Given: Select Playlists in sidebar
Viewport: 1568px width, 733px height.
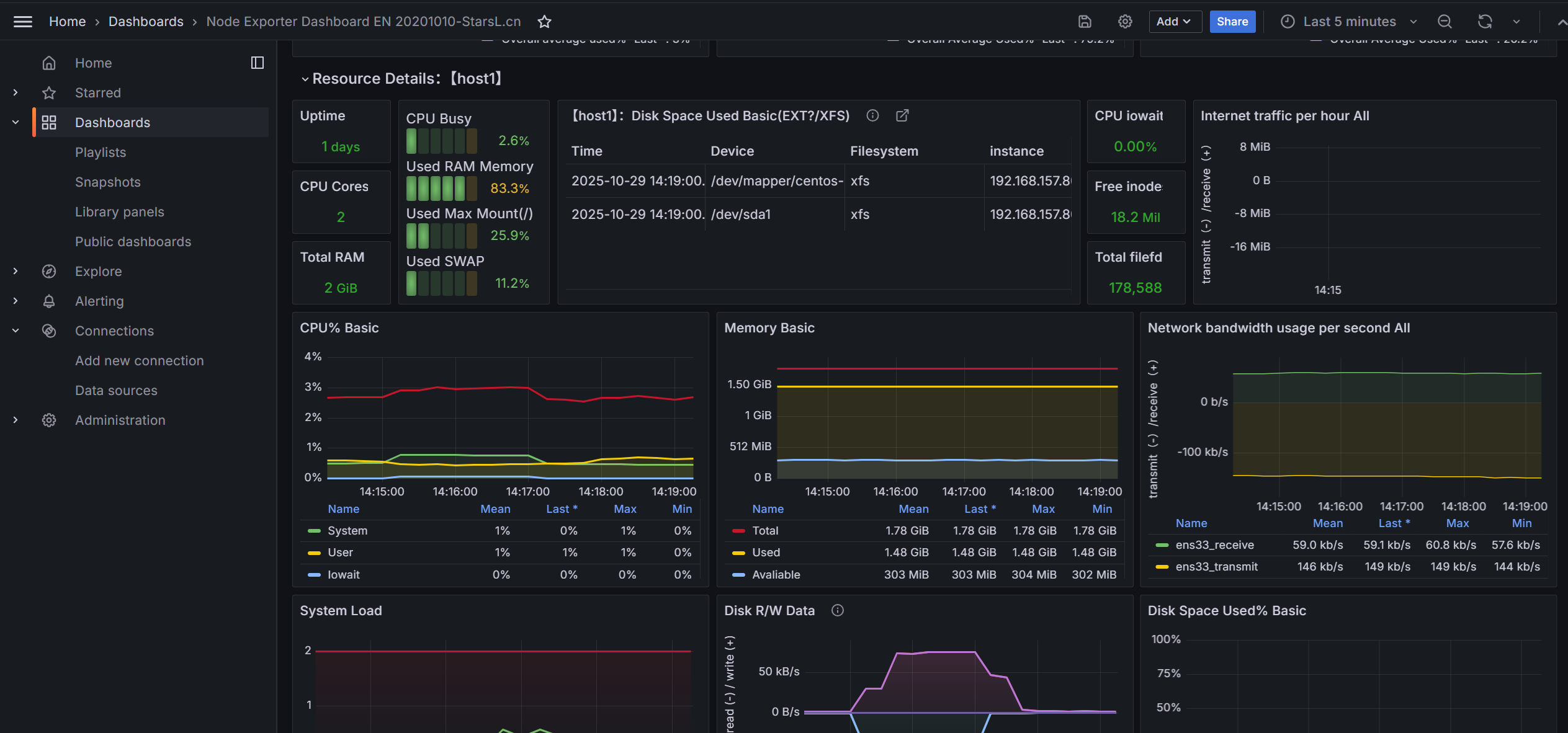Looking at the screenshot, I should pos(101,153).
